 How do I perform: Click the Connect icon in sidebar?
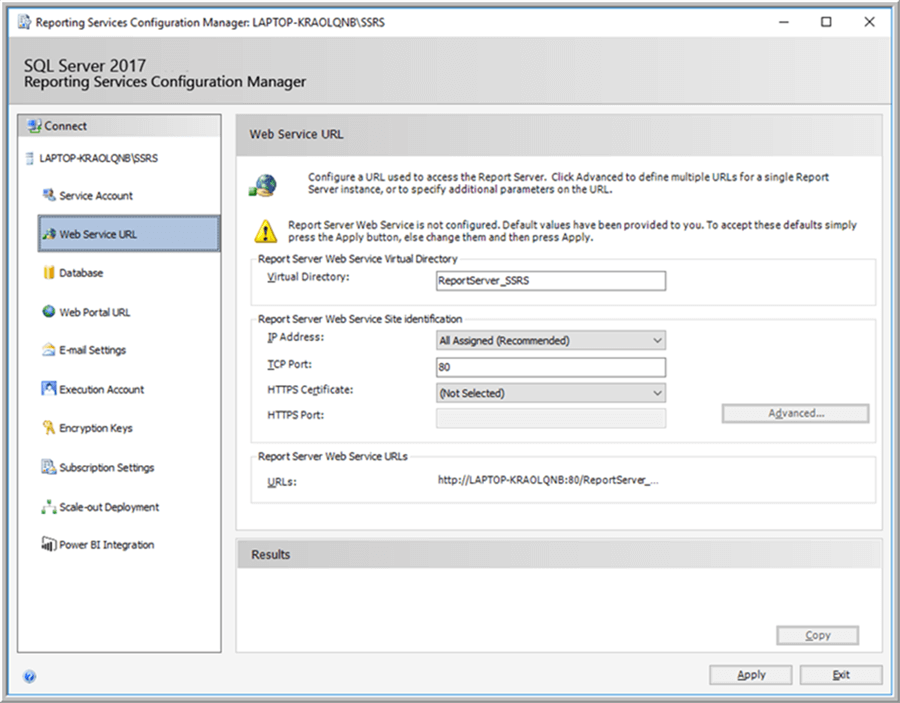click(x=34, y=126)
